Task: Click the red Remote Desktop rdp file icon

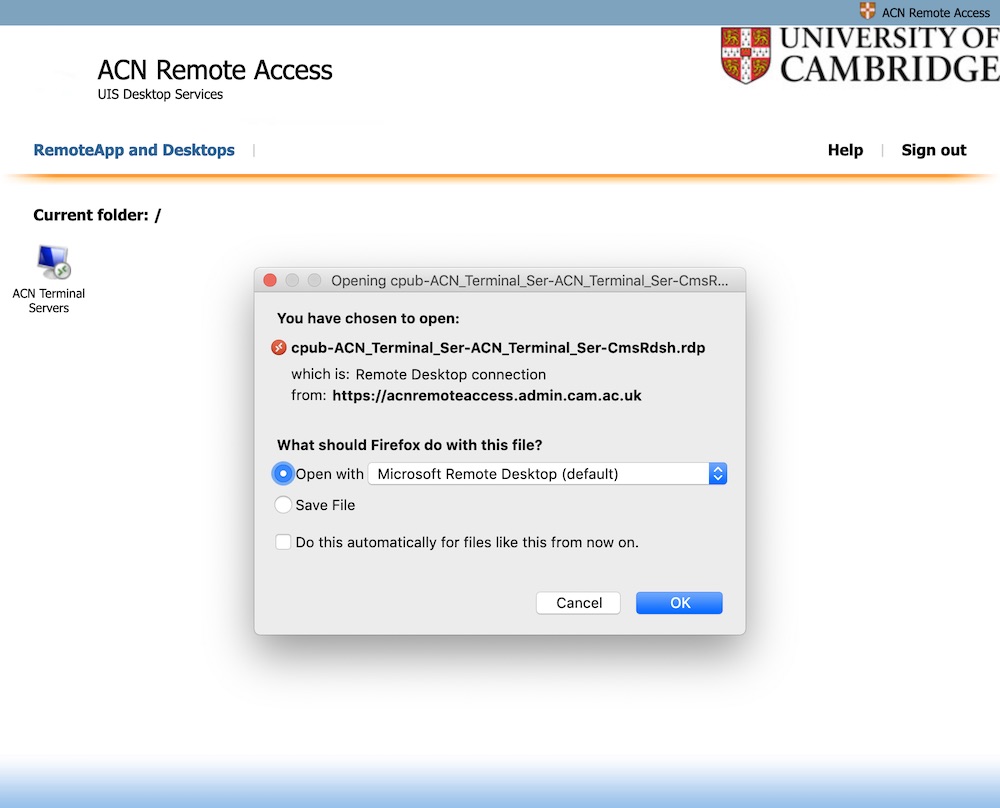Action: [x=279, y=348]
